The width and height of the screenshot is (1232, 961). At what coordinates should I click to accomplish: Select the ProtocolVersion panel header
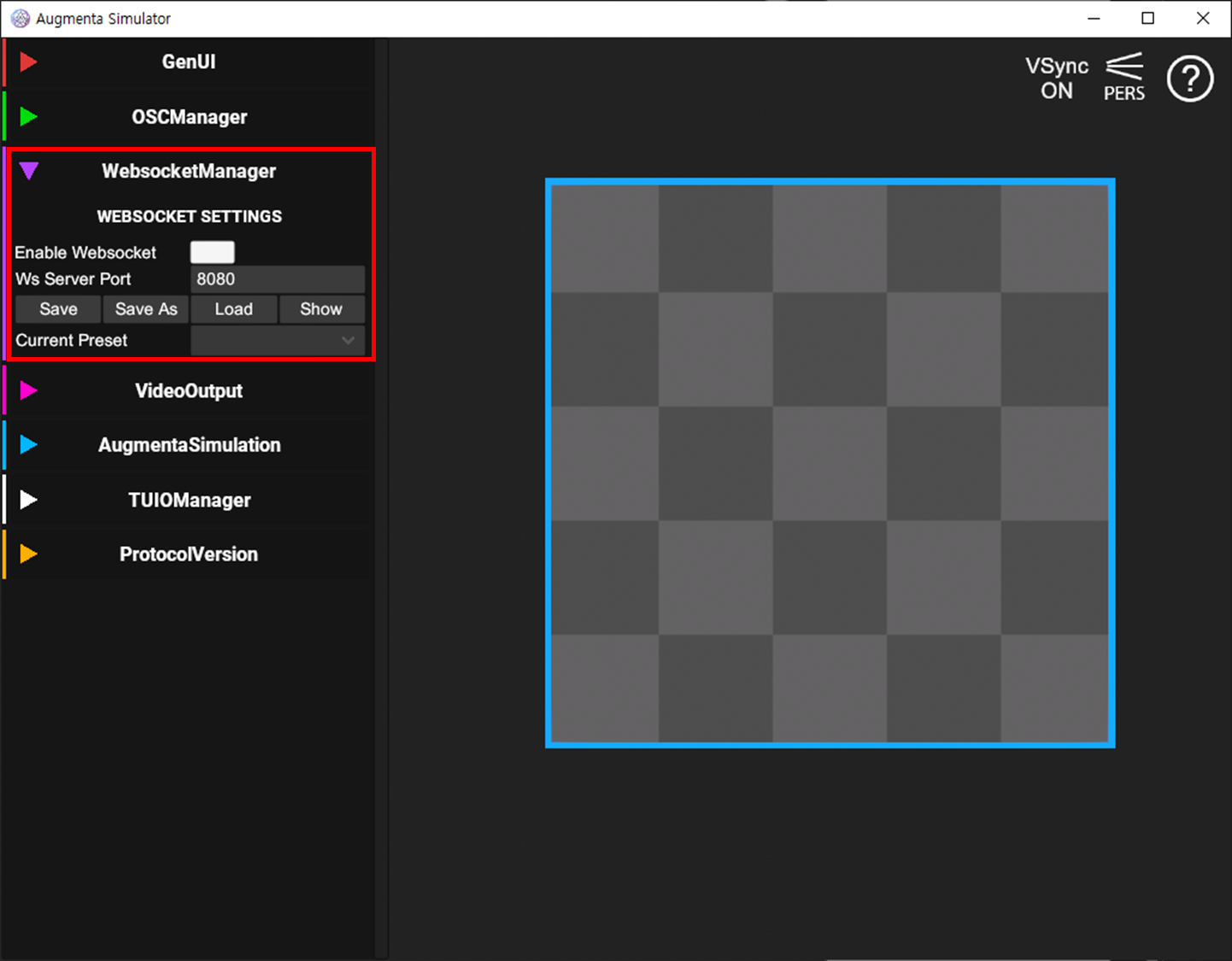(x=189, y=554)
